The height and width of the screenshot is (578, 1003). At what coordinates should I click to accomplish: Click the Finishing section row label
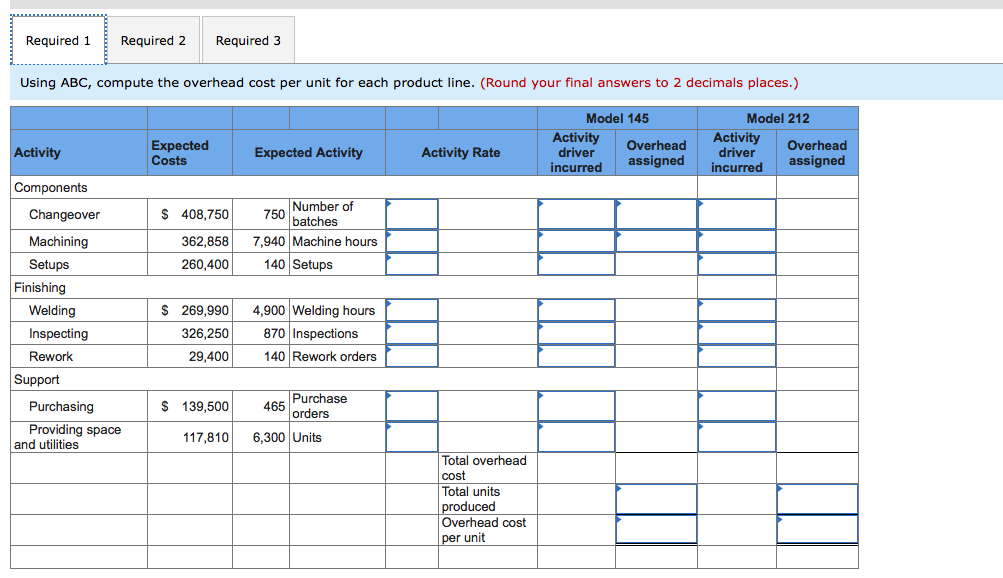(40, 287)
